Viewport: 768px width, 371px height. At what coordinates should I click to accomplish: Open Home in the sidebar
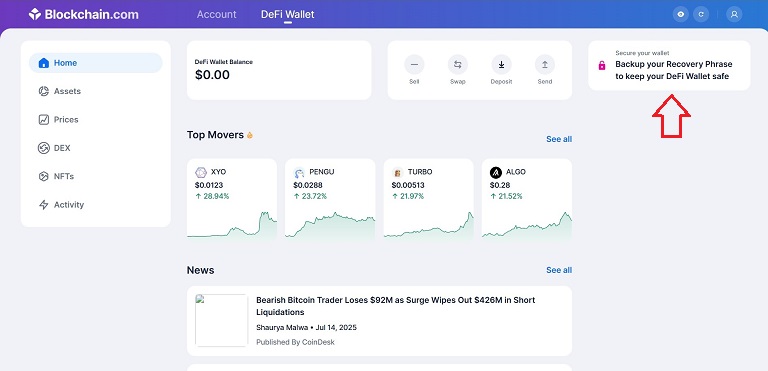point(96,63)
